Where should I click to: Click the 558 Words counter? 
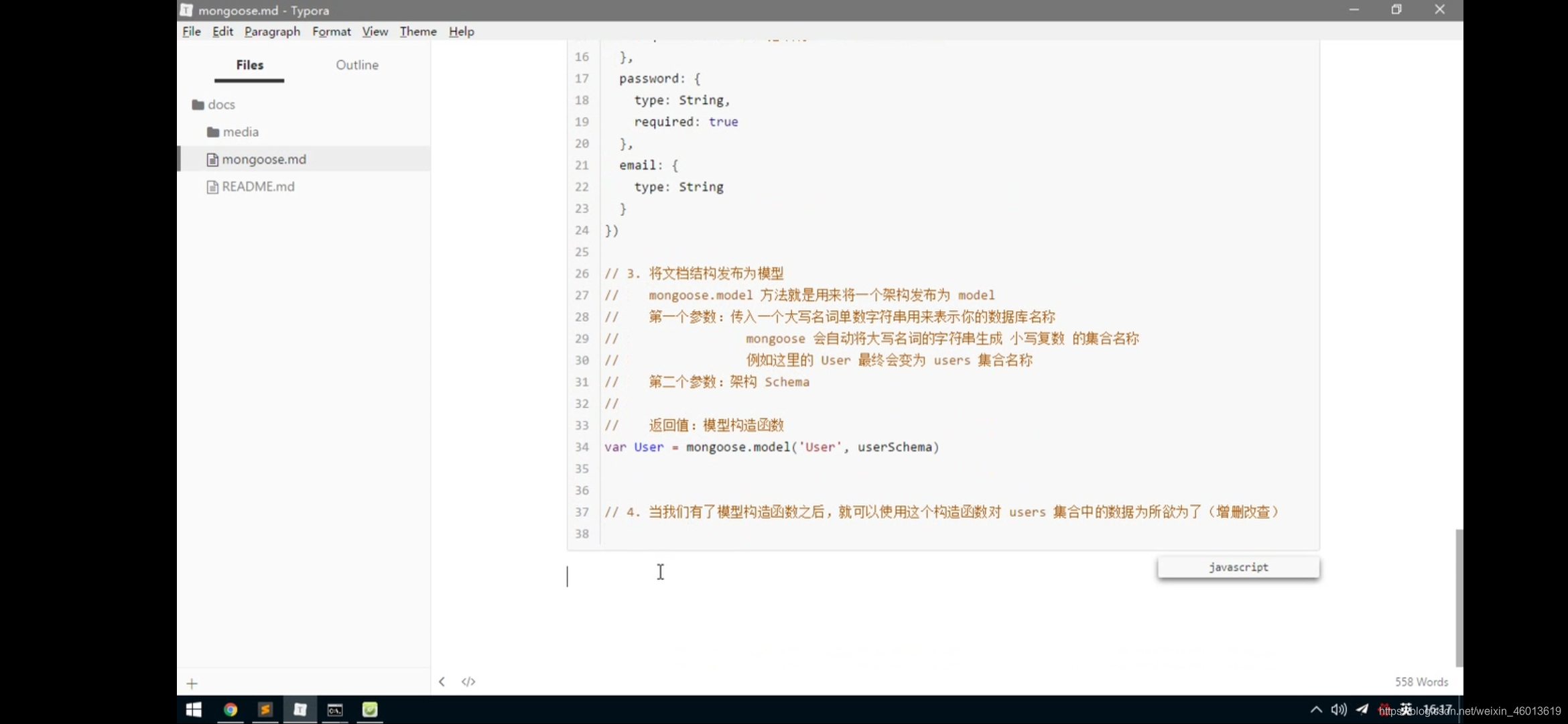click(x=1421, y=682)
